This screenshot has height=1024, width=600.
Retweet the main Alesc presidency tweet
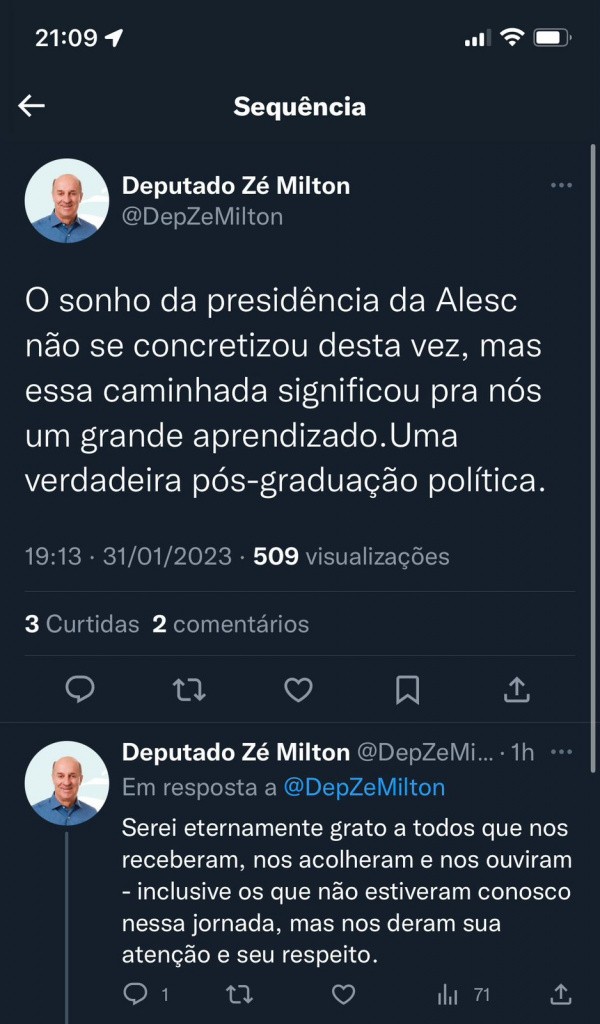(189, 689)
